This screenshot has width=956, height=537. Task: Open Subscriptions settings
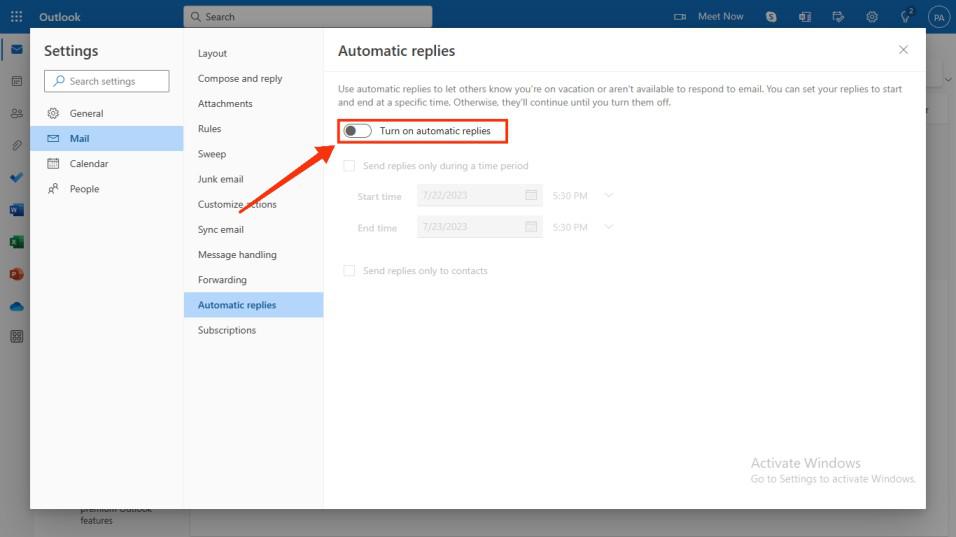(254, 330)
